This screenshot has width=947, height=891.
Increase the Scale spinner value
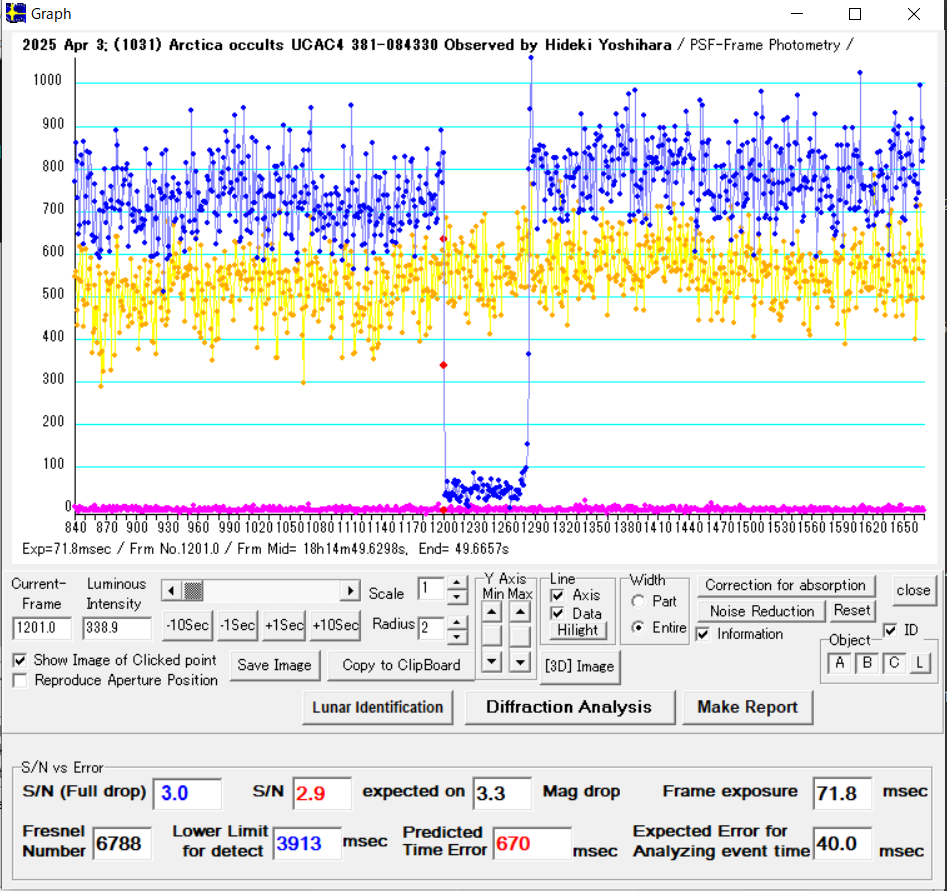pos(458,583)
